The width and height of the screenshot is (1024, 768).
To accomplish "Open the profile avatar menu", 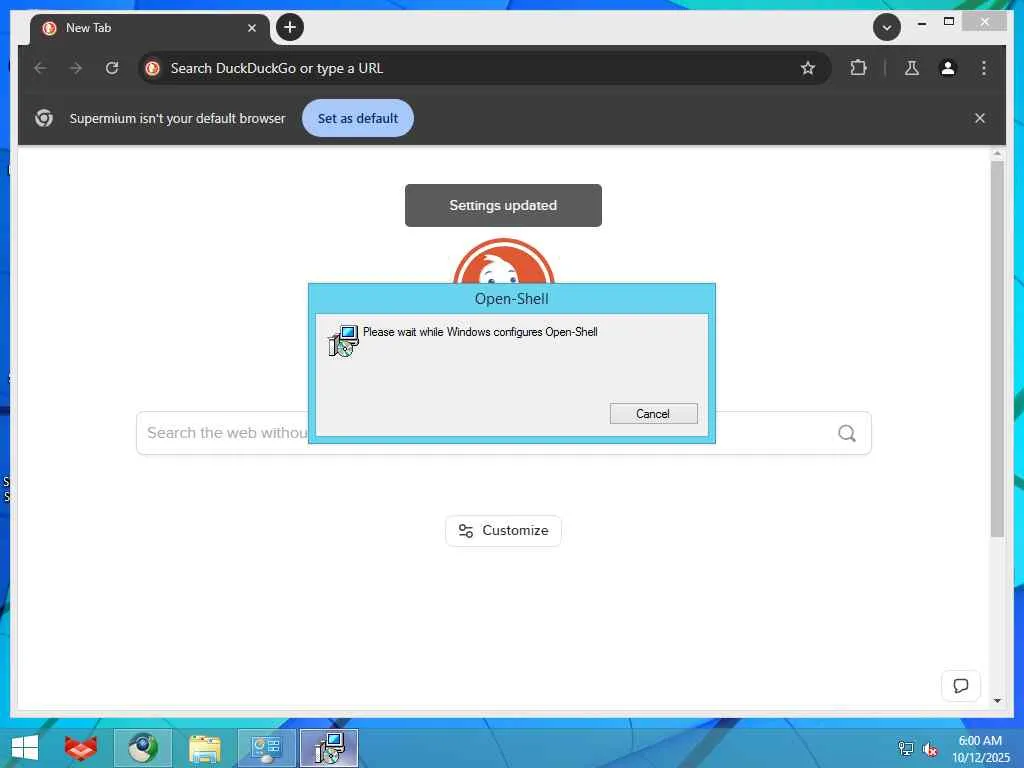I will tap(948, 68).
